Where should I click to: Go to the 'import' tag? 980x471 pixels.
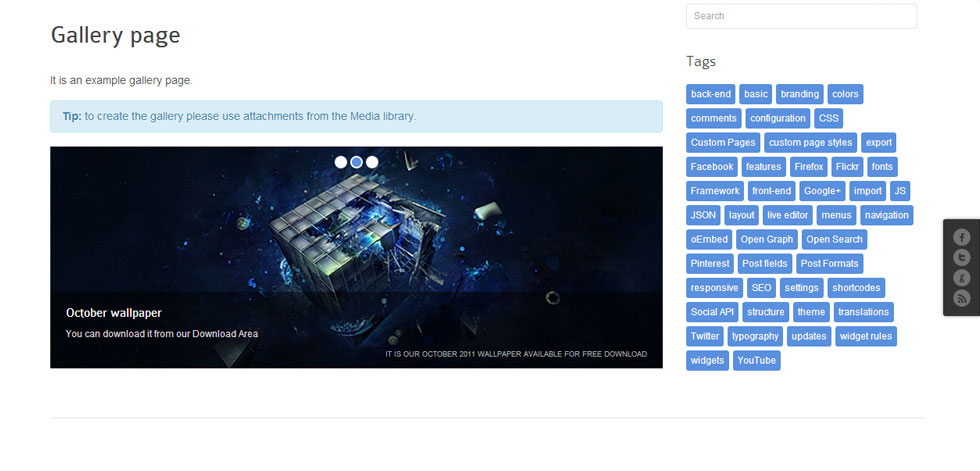pos(868,191)
